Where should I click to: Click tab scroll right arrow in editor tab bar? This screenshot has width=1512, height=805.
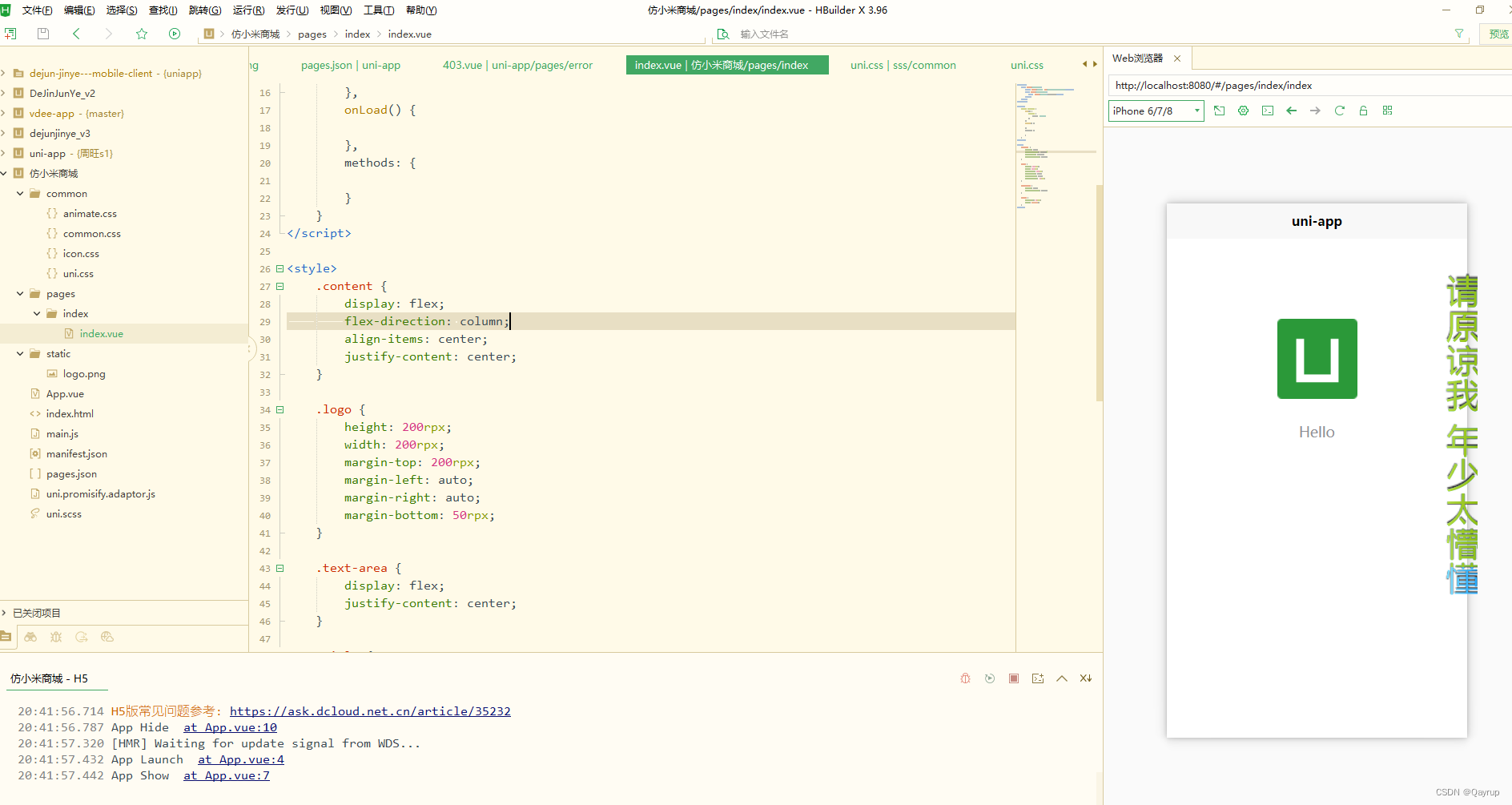click(1095, 64)
